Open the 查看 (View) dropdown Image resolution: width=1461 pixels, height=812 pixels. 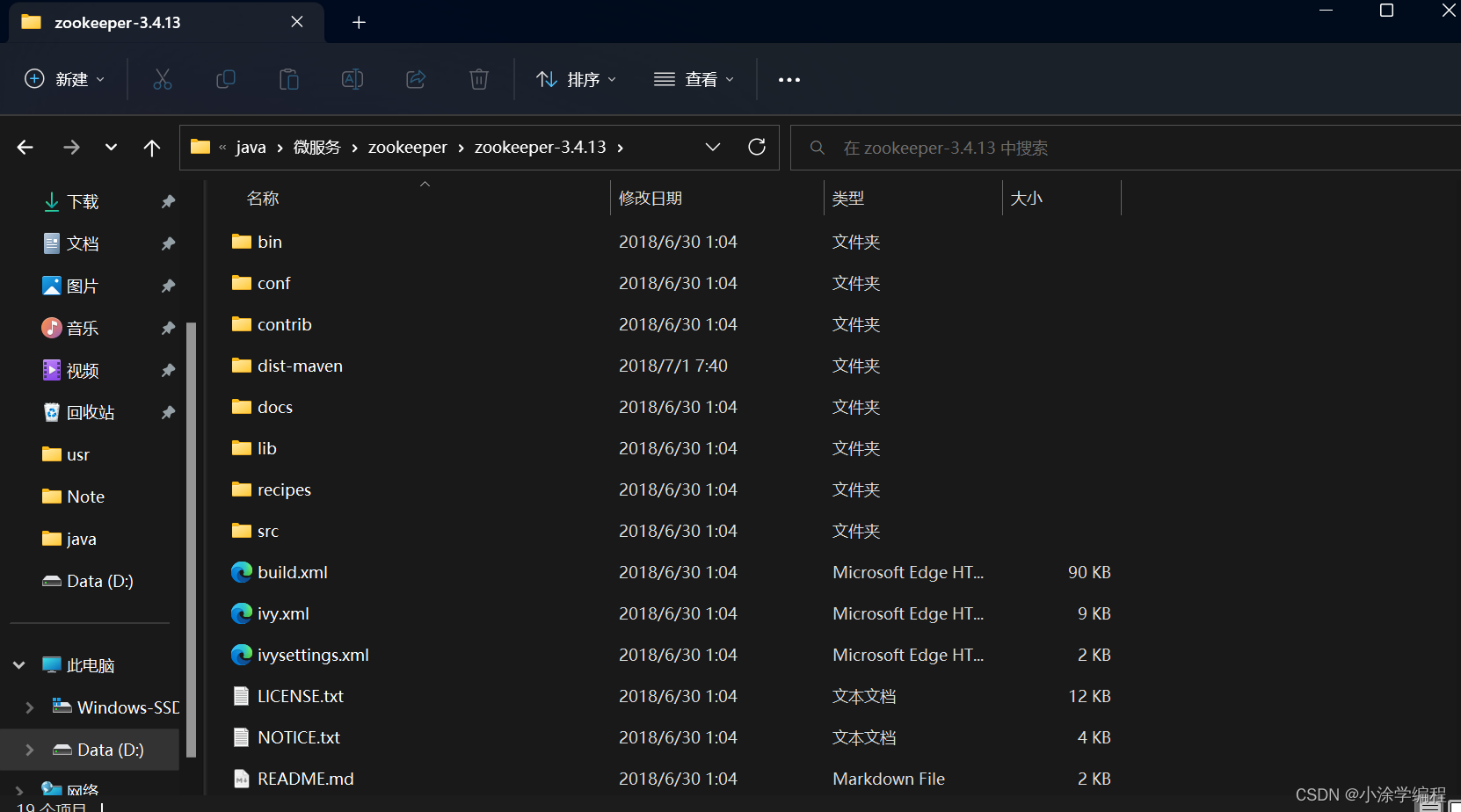(694, 79)
